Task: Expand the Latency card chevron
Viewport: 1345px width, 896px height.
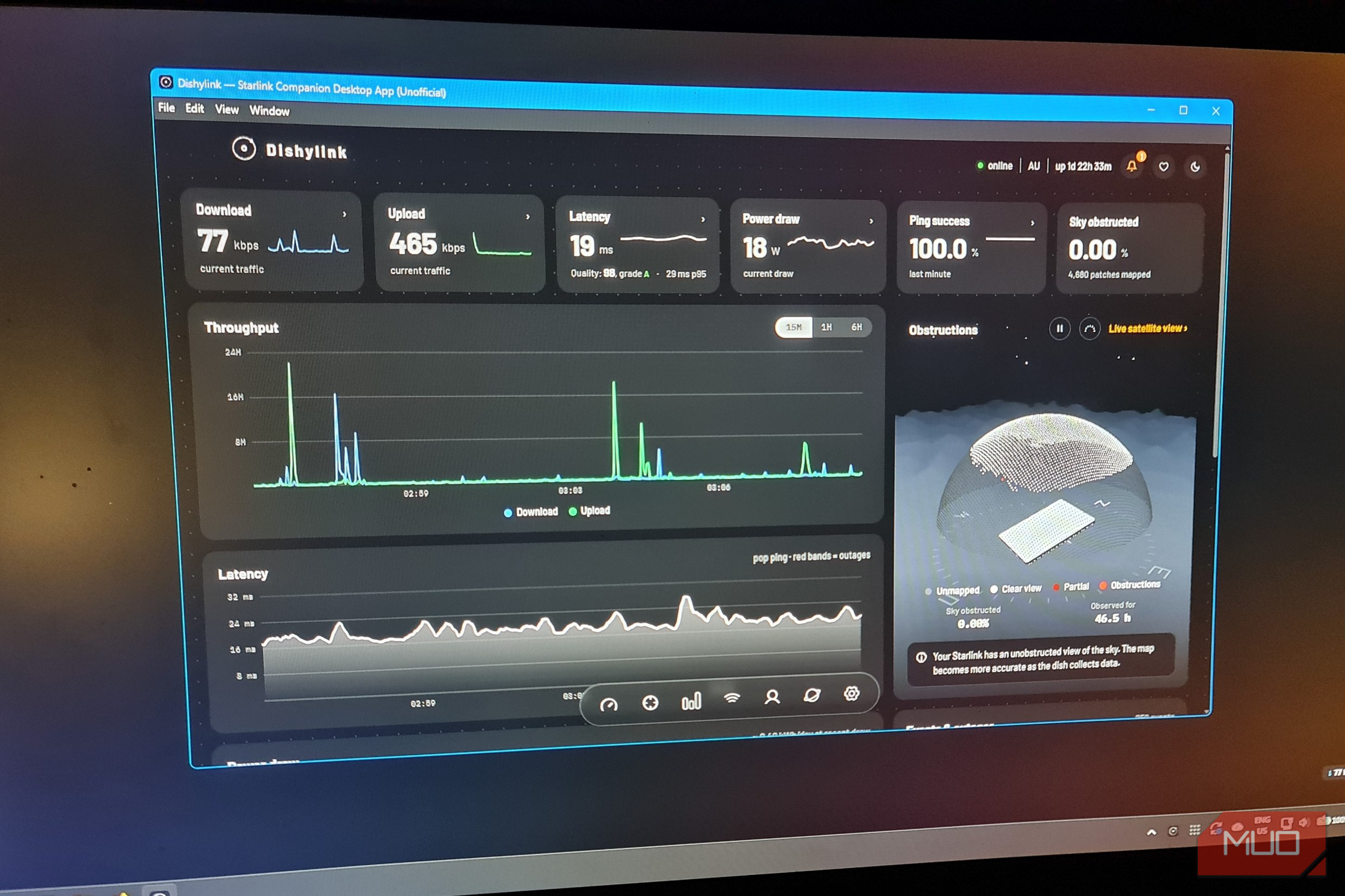Action: (x=703, y=220)
